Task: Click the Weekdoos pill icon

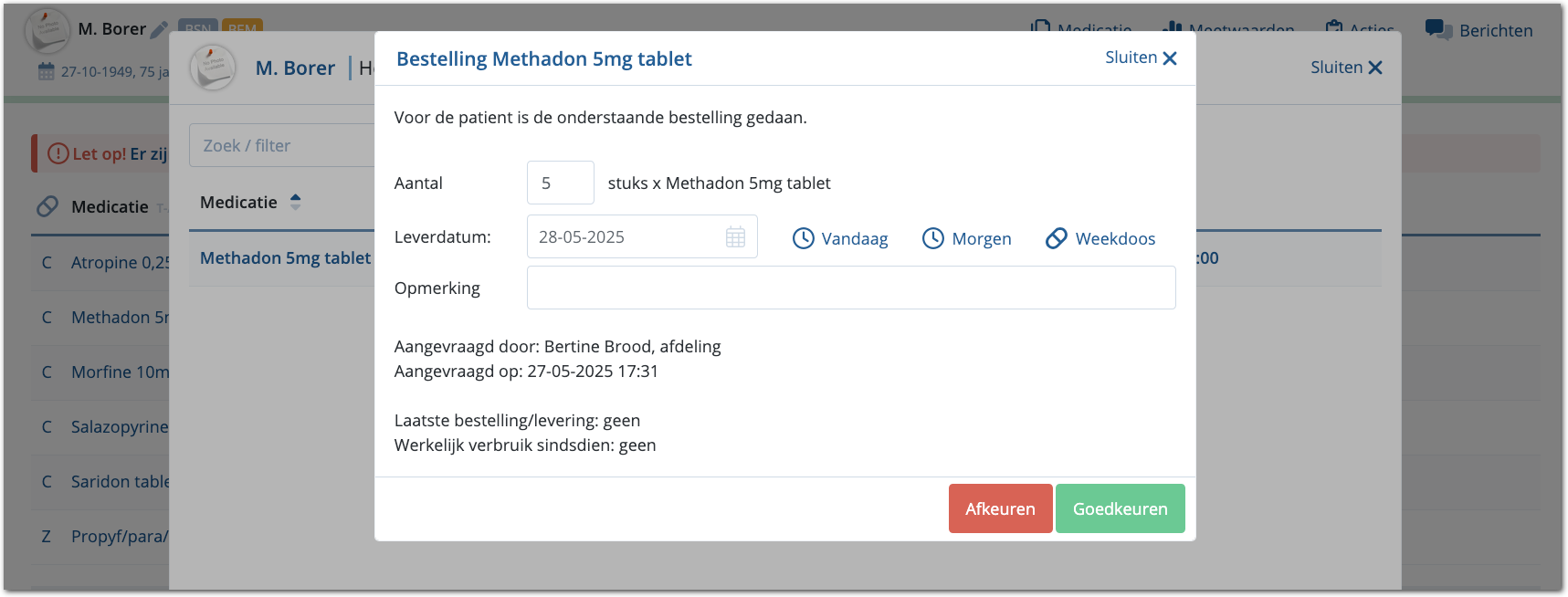Action: point(1056,238)
